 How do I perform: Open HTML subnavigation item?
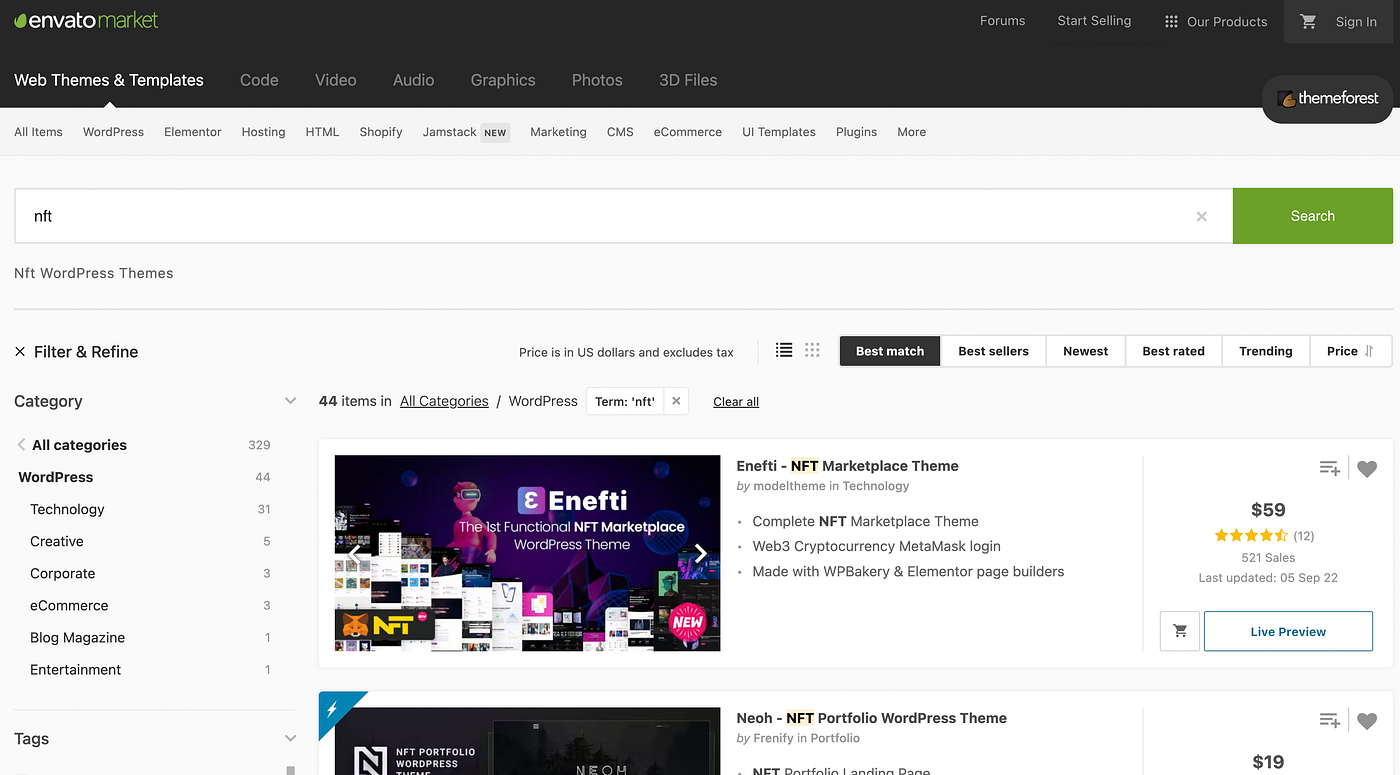[x=322, y=132]
